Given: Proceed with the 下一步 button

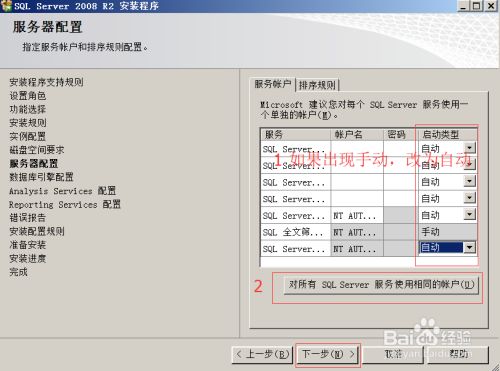Looking at the screenshot, I should click(x=328, y=355).
